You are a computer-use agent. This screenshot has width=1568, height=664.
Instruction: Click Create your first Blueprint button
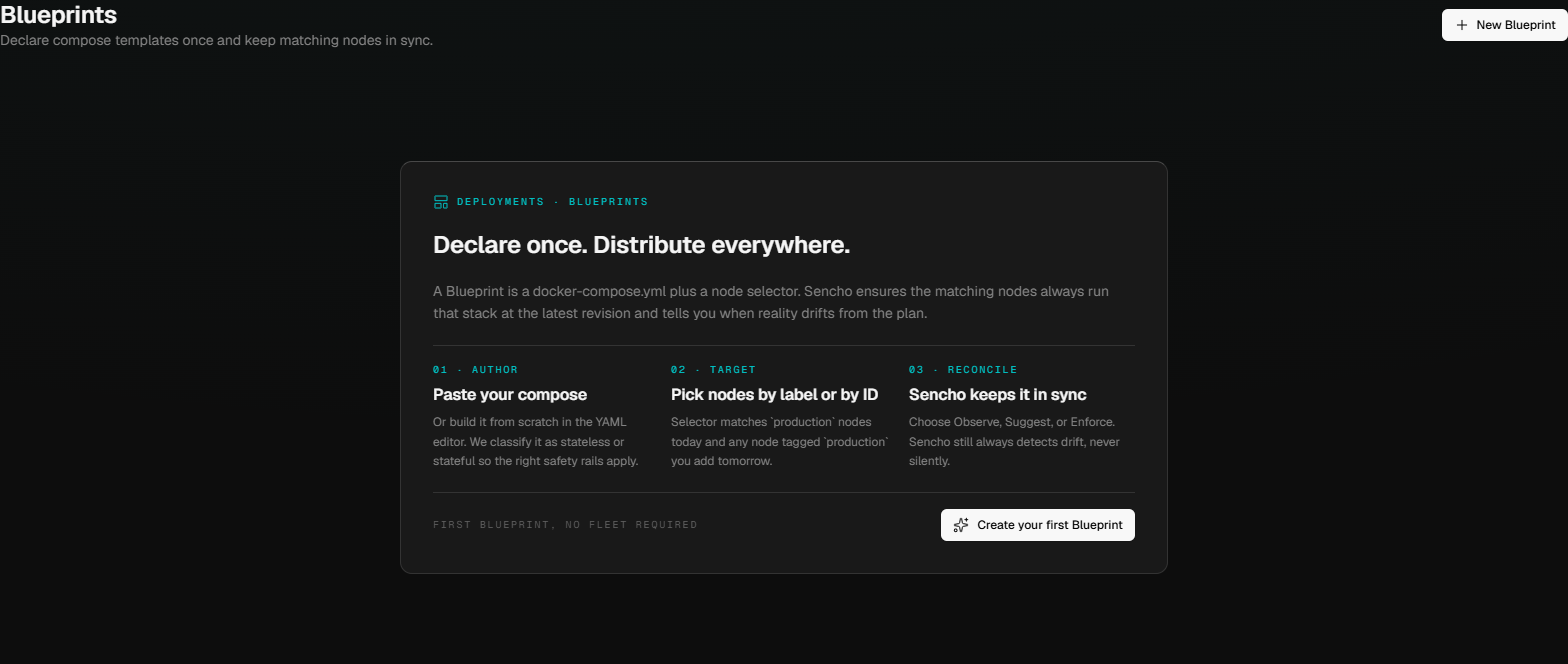(x=1038, y=525)
